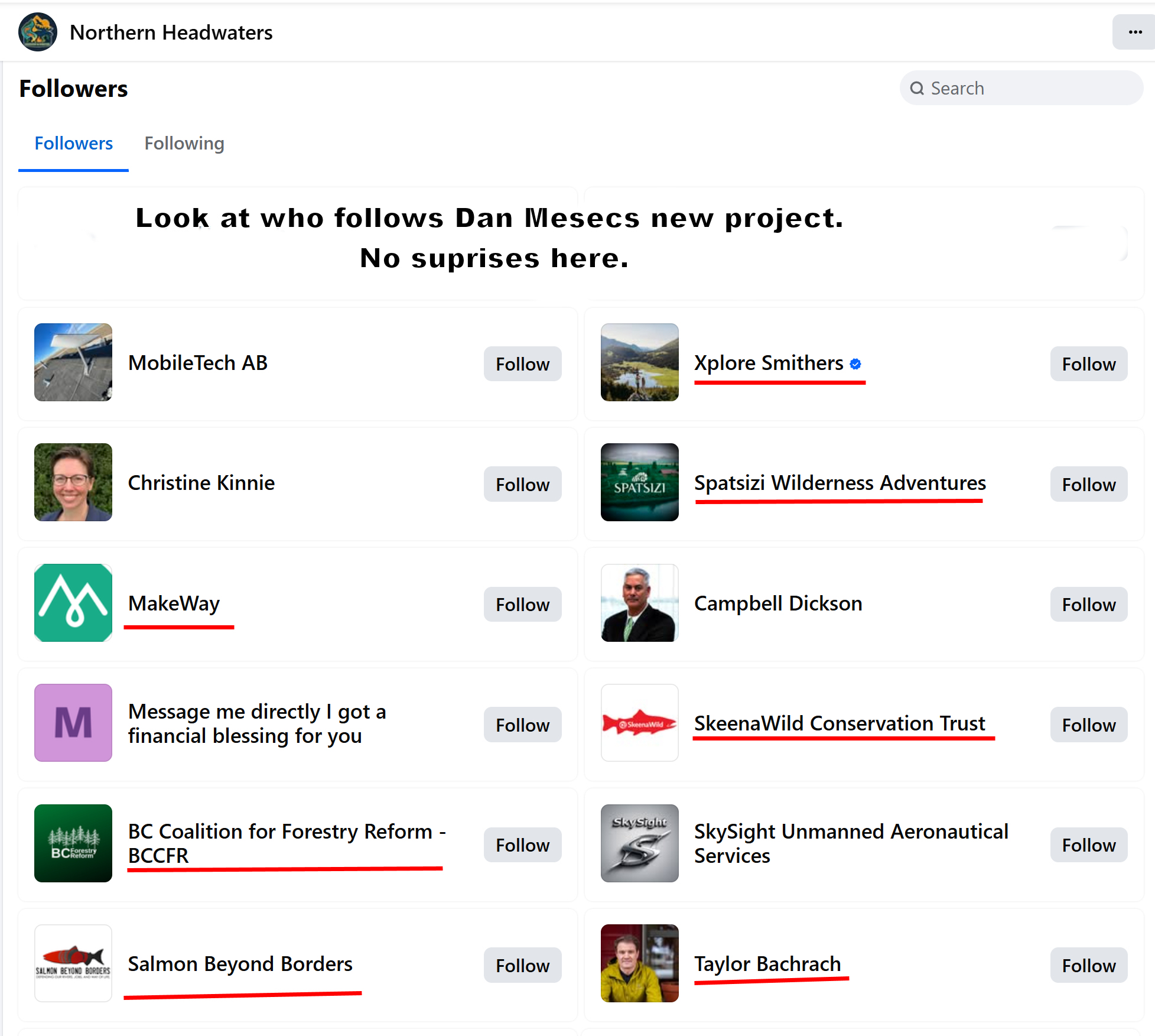Image resolution: width=1155 pixels, height=1036 pixels.
Task: Open MakeWay name link
Action: tap(174, 603)
